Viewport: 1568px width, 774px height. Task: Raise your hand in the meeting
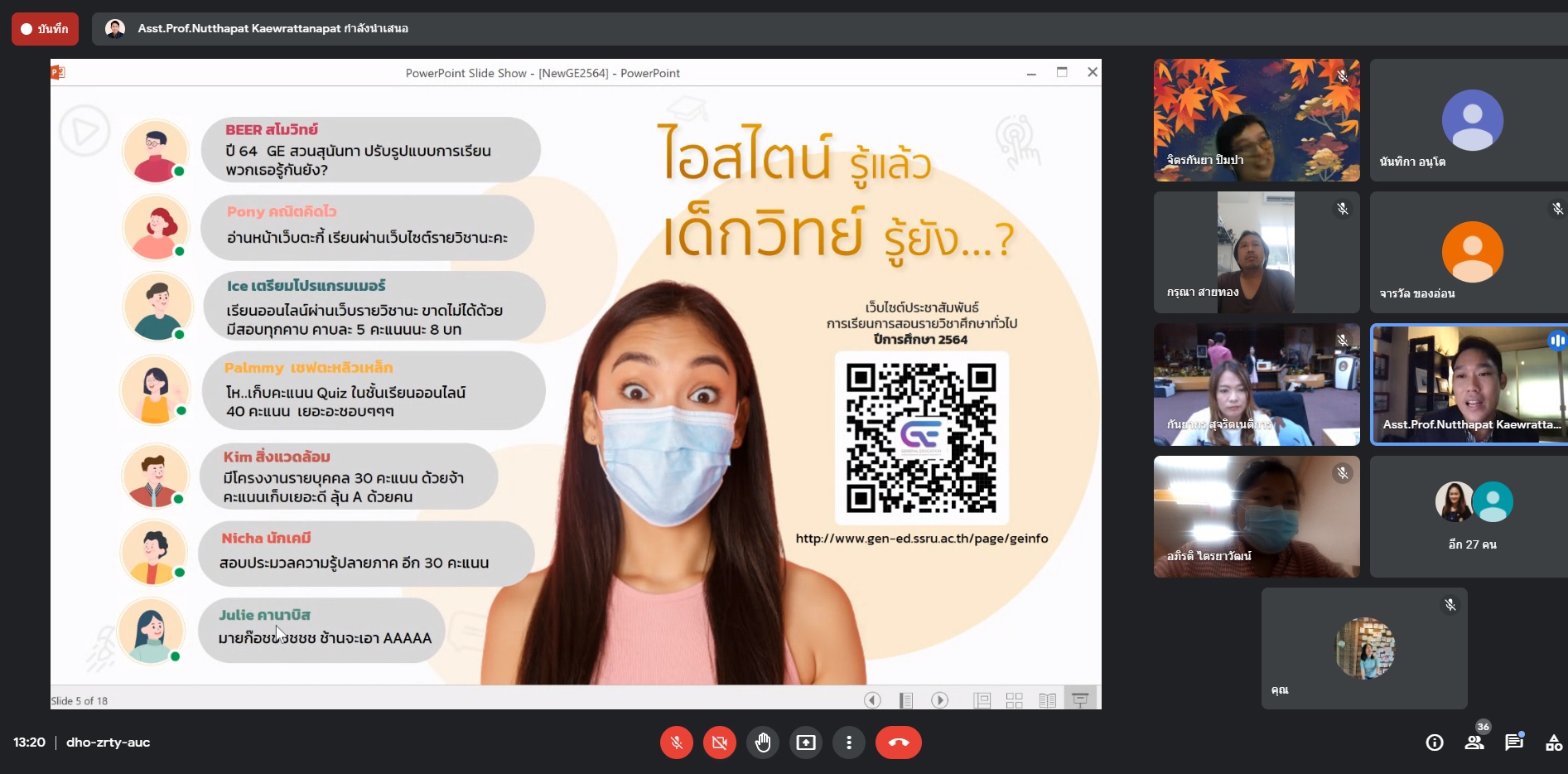point(762,743)
